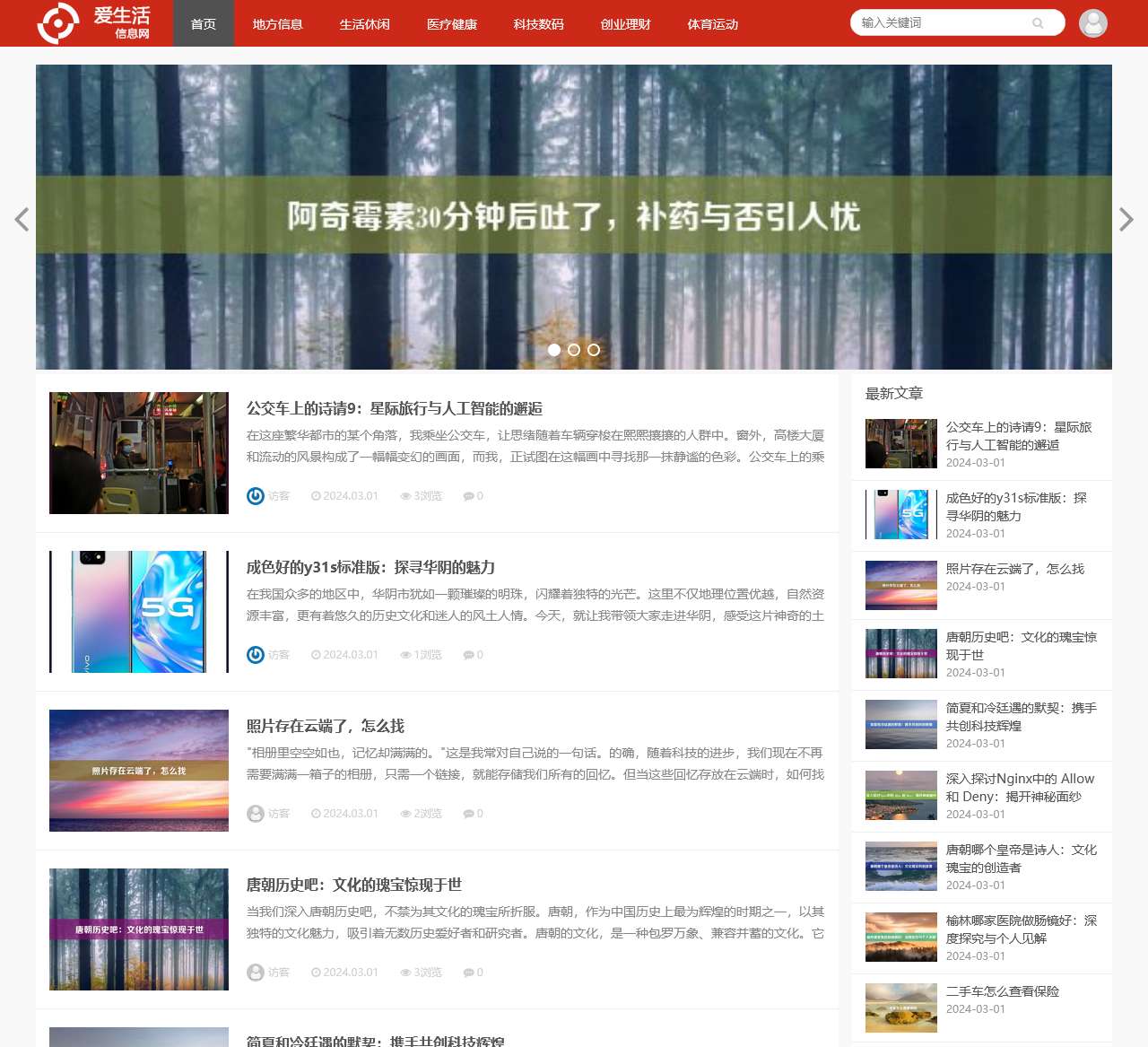Click 访客 author under 公交车上的诗请9 article
This screenshot has width=1148, height=1047.
[279, 496]
